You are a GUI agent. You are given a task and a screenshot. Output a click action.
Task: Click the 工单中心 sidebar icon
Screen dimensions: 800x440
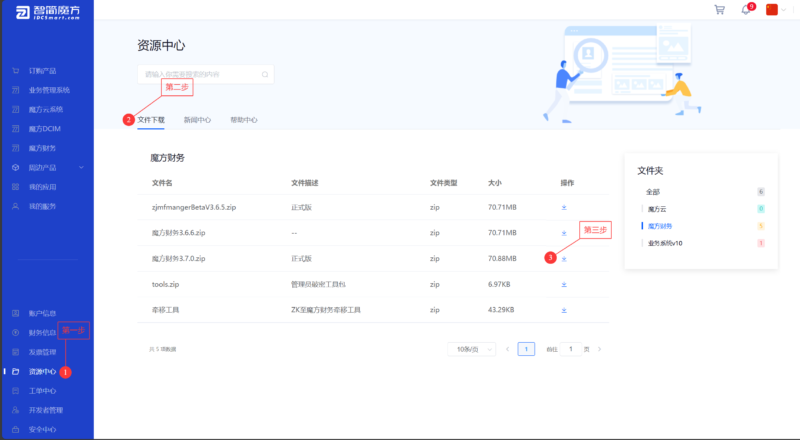pos(16,390)
